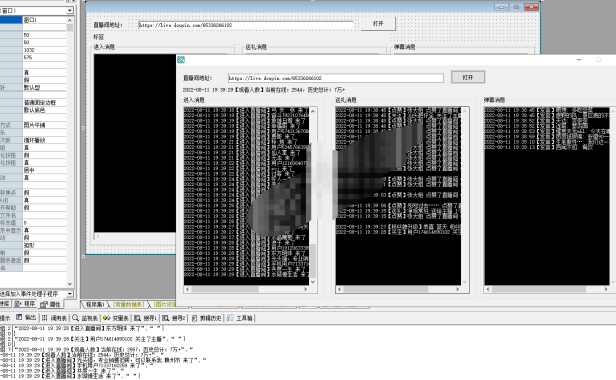The height and width of the screenshot is (380, 616).
Task: Click left arrow of 弹幕消息 horizontal scrollbar
Action: pyautogui.click(x=488, y=289)
